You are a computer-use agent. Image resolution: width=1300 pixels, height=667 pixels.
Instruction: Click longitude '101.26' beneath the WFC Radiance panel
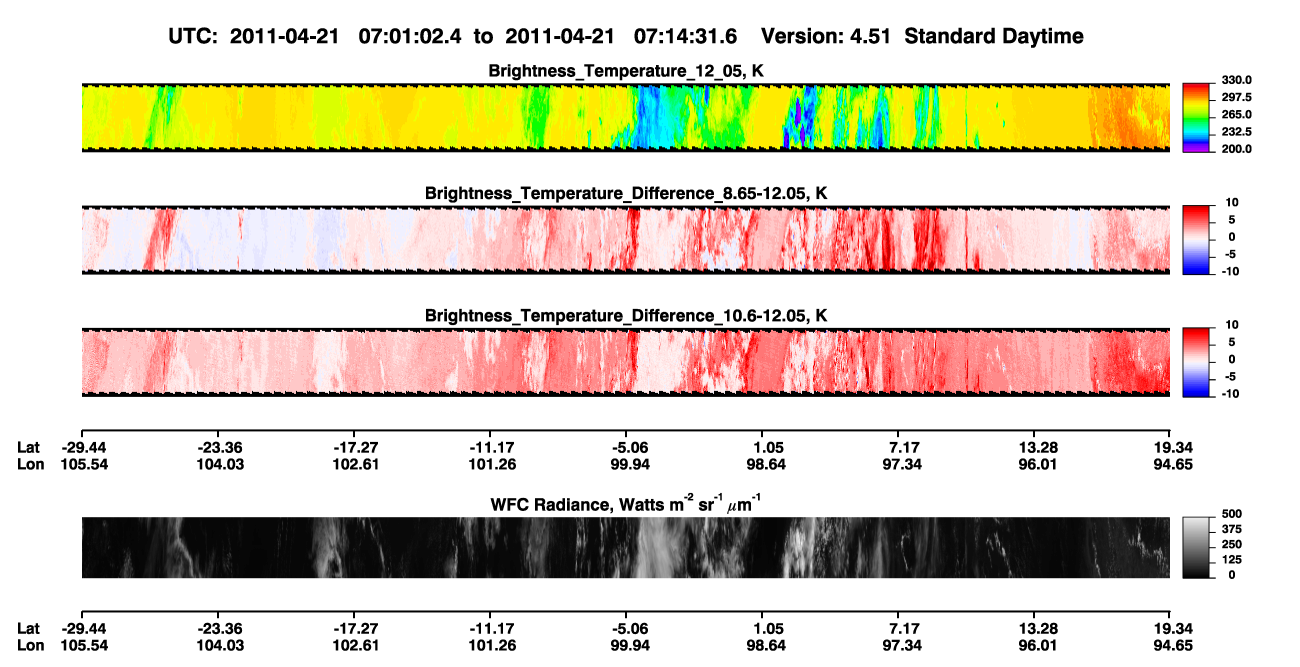pos(490,645)
